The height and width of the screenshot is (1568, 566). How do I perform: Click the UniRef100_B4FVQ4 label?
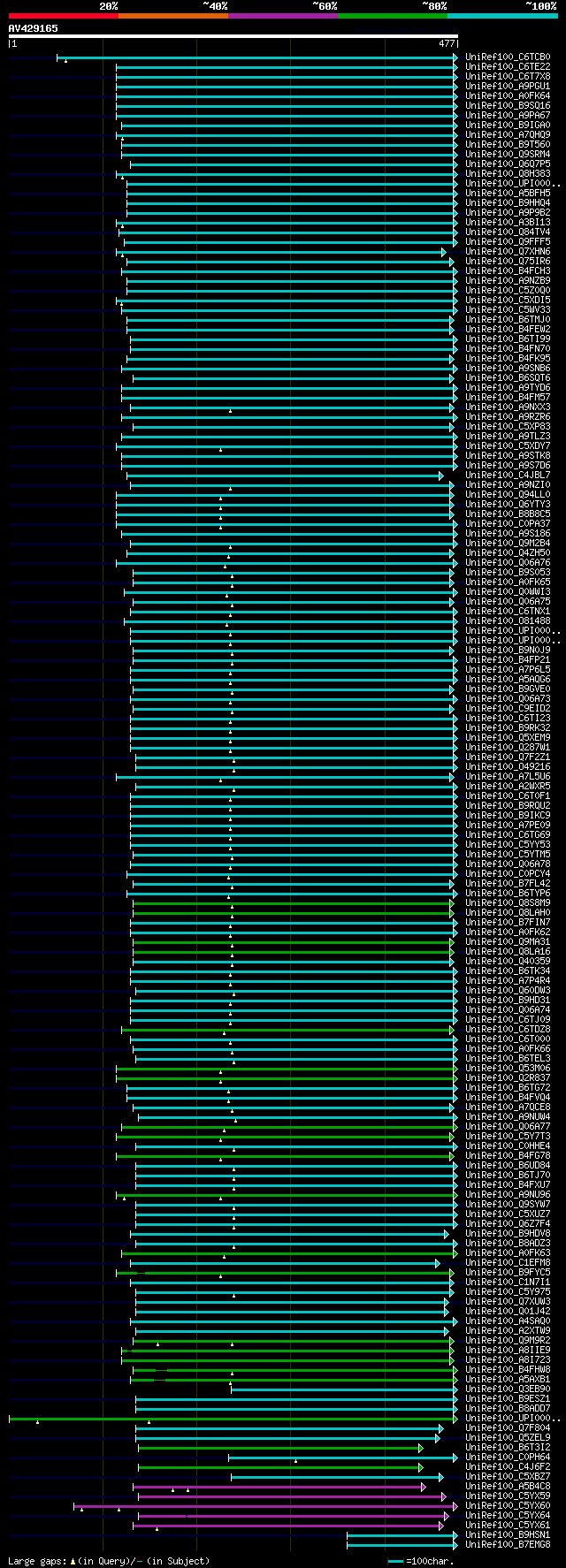click(508, 1098)
